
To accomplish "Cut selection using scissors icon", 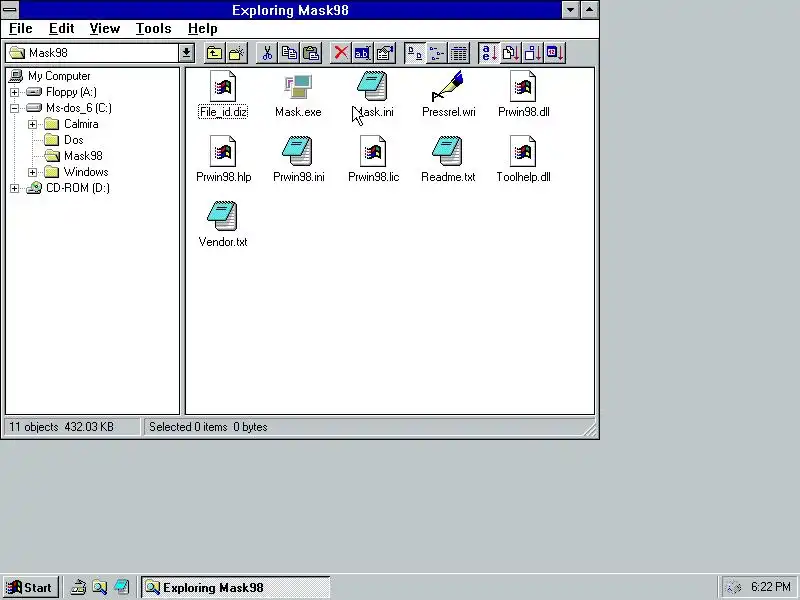I will pyautogui.click(x=267, y=53).
